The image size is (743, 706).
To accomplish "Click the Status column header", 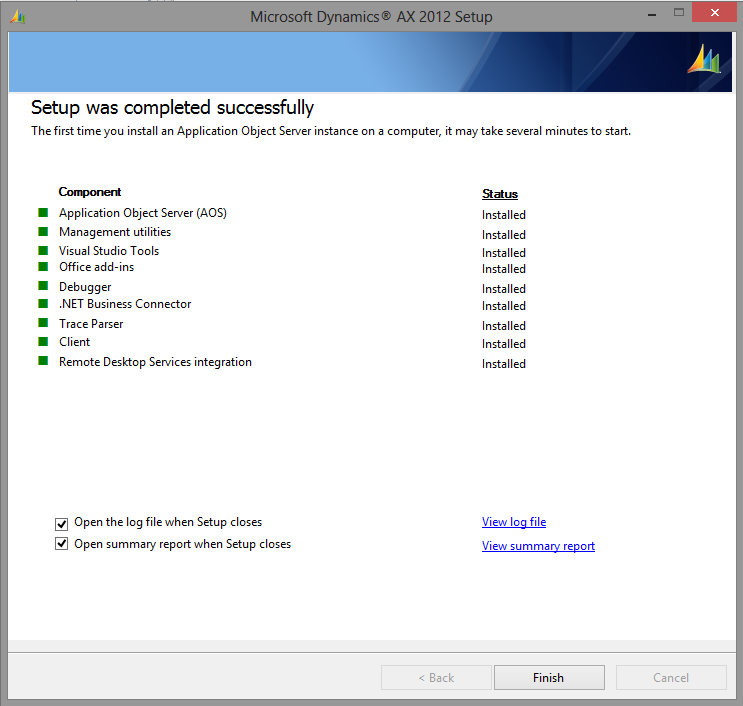I will point(499,194).
